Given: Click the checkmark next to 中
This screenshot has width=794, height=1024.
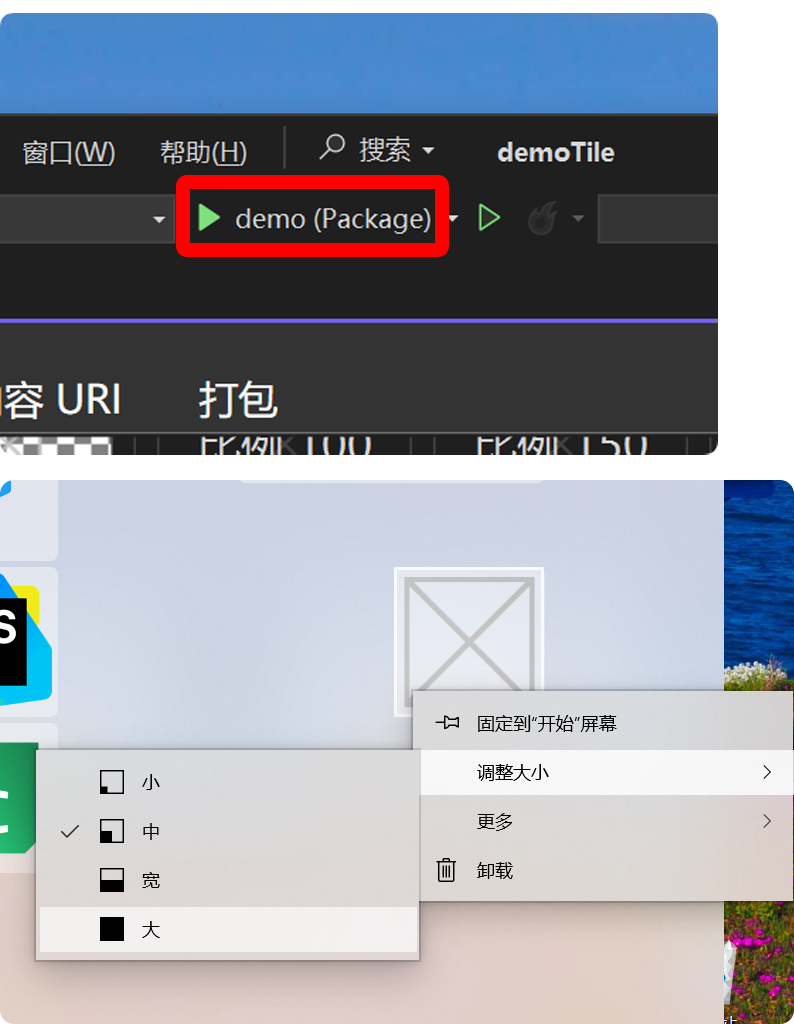Looking at the screenshot, I should point(70,831).
